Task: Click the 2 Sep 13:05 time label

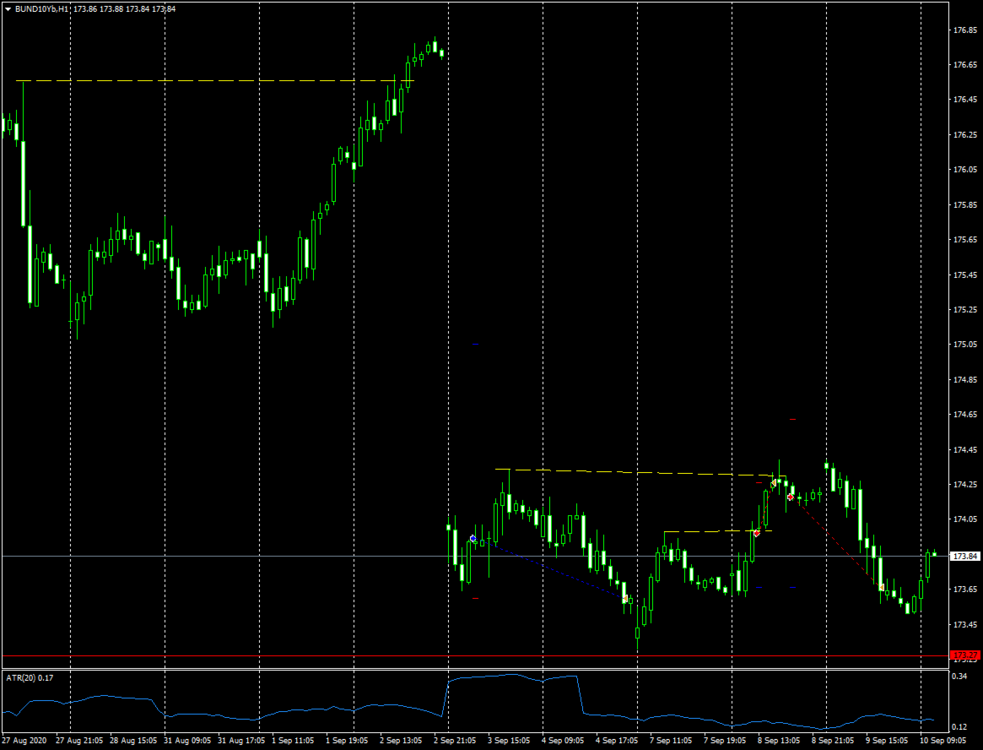Action: [401, 741]
